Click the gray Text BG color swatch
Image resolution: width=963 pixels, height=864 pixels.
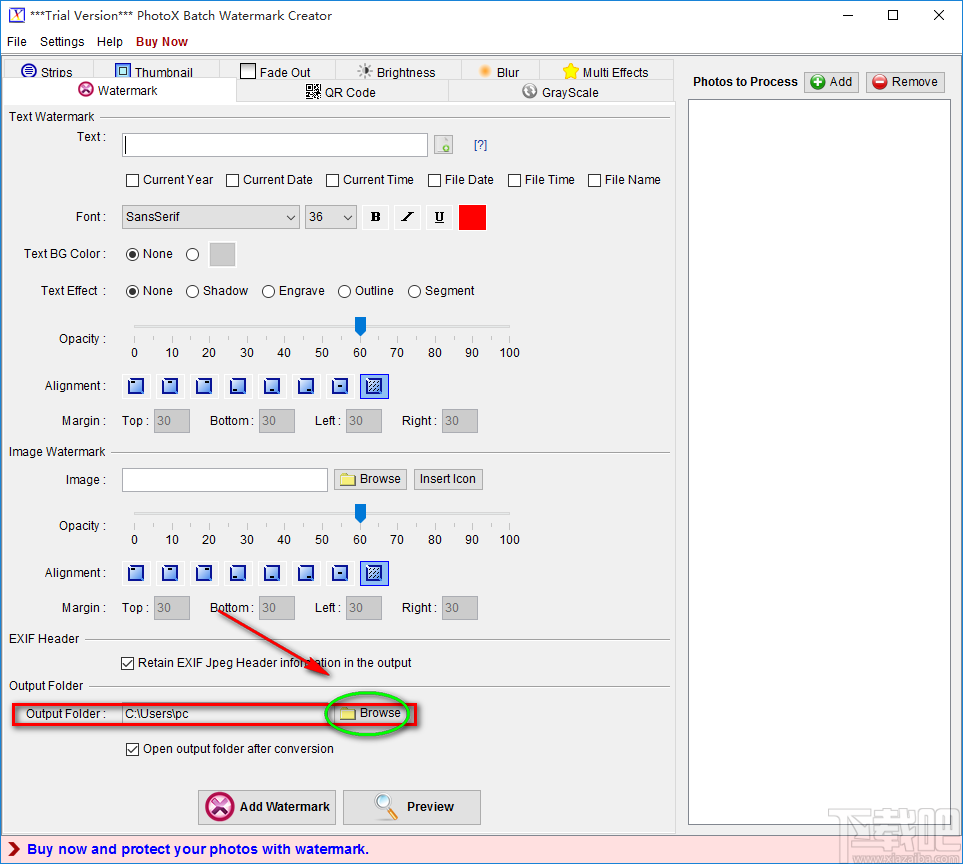tap(222, 254)
